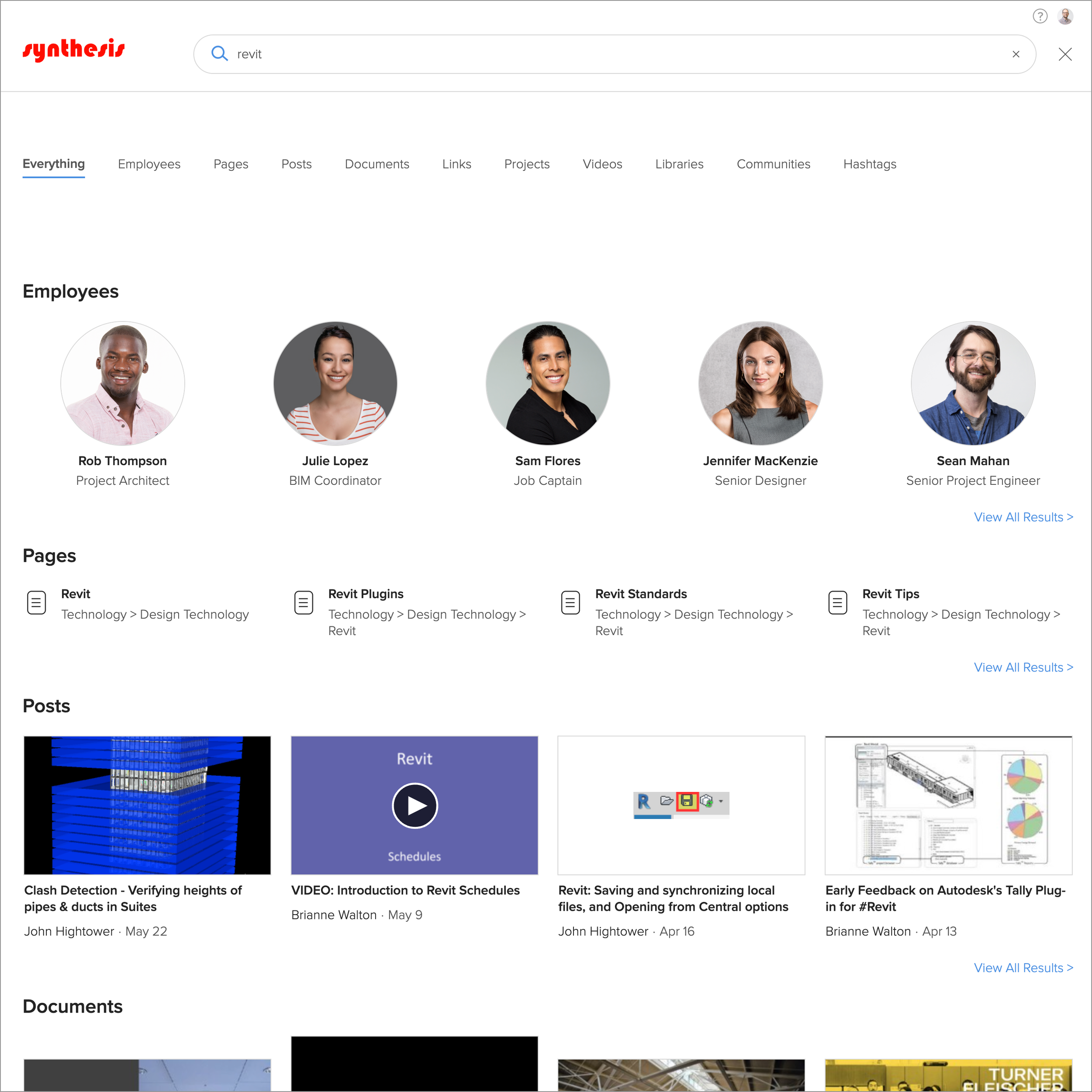
Task: Click the Revit Standards page icon
Action: click(x=570, y=602)
